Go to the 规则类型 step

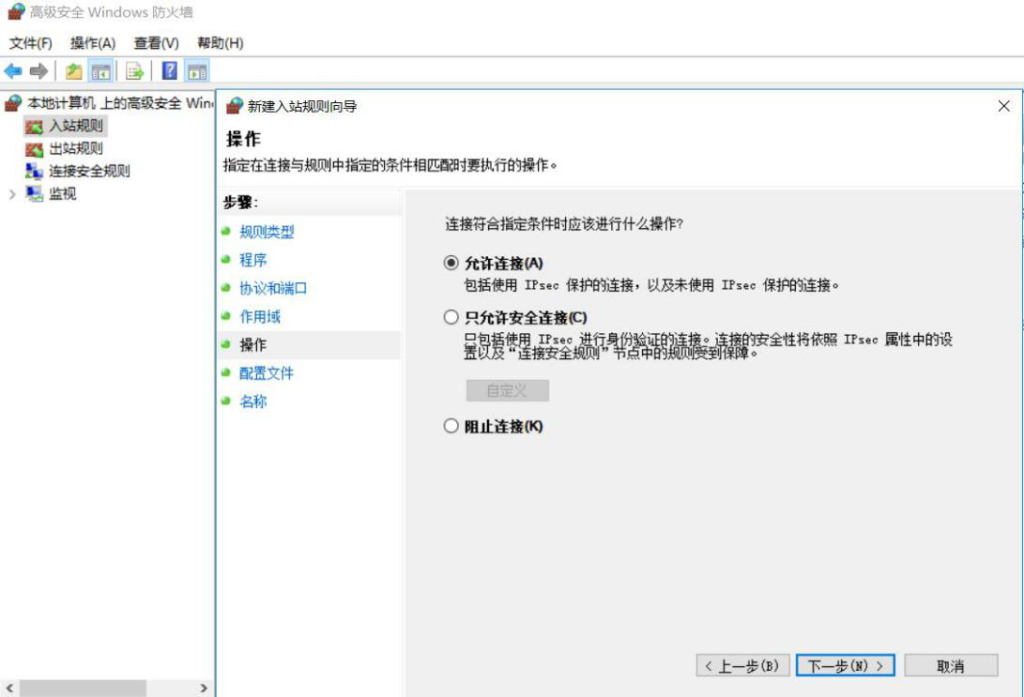click(x=266, y=232)
